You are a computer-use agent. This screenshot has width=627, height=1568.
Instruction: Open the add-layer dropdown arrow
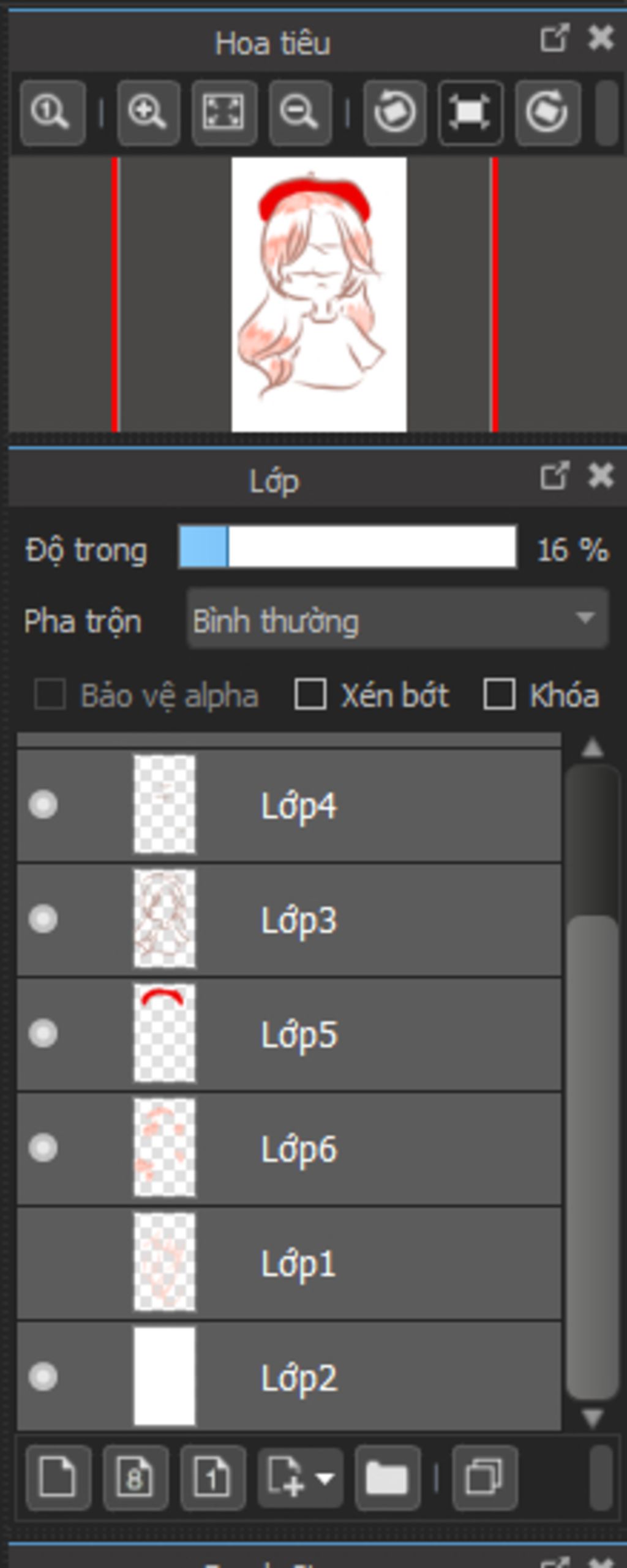point(325,1479)
